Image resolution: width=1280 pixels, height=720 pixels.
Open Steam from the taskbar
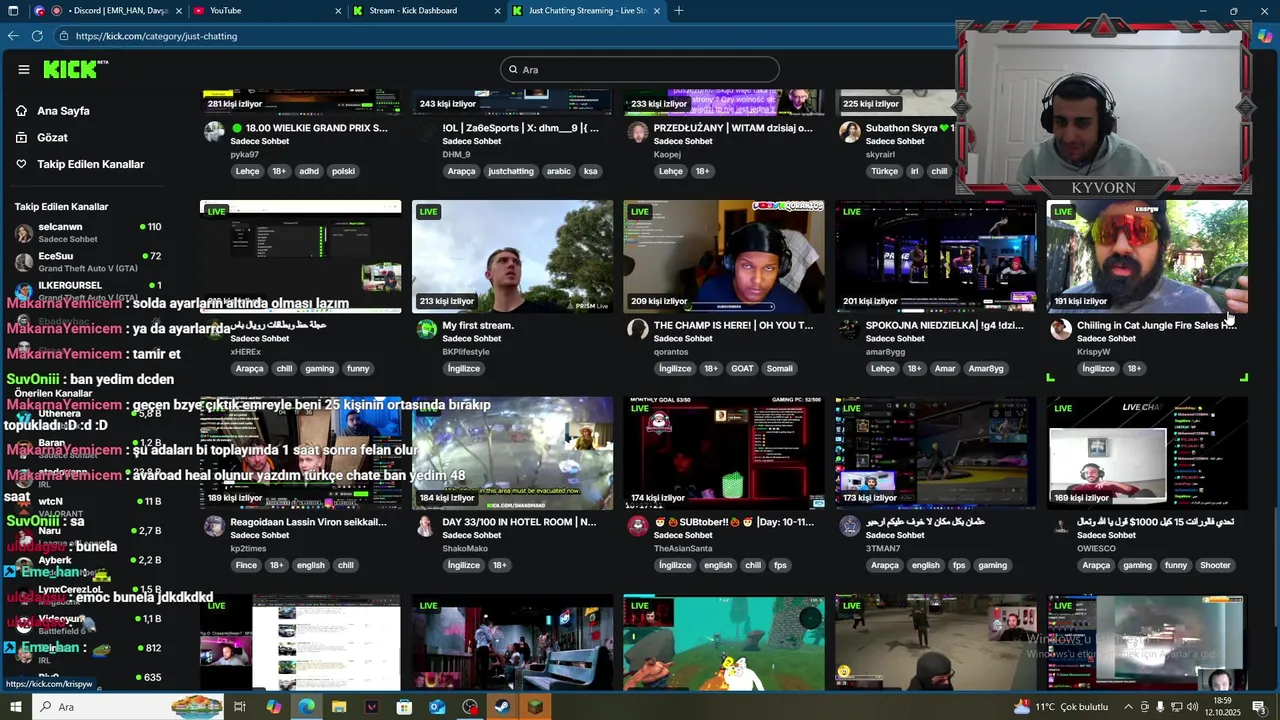[x=502, y=707]
